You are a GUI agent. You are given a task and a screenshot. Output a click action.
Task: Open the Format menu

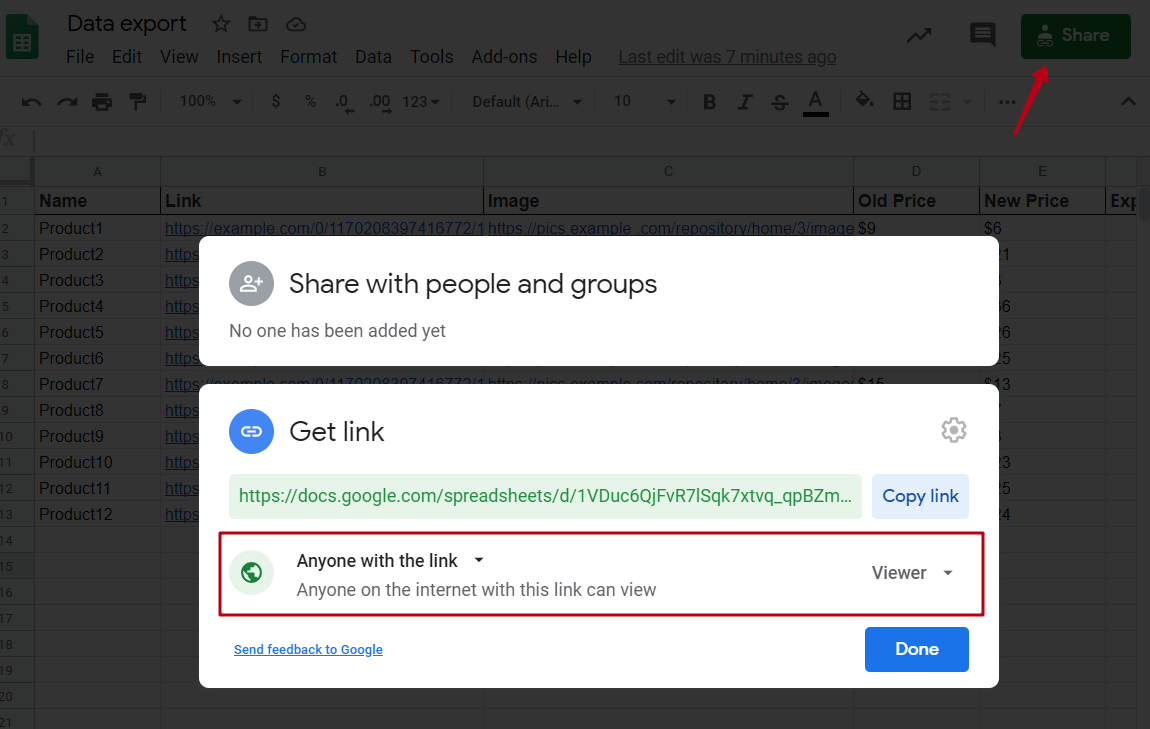click(308, 57)
